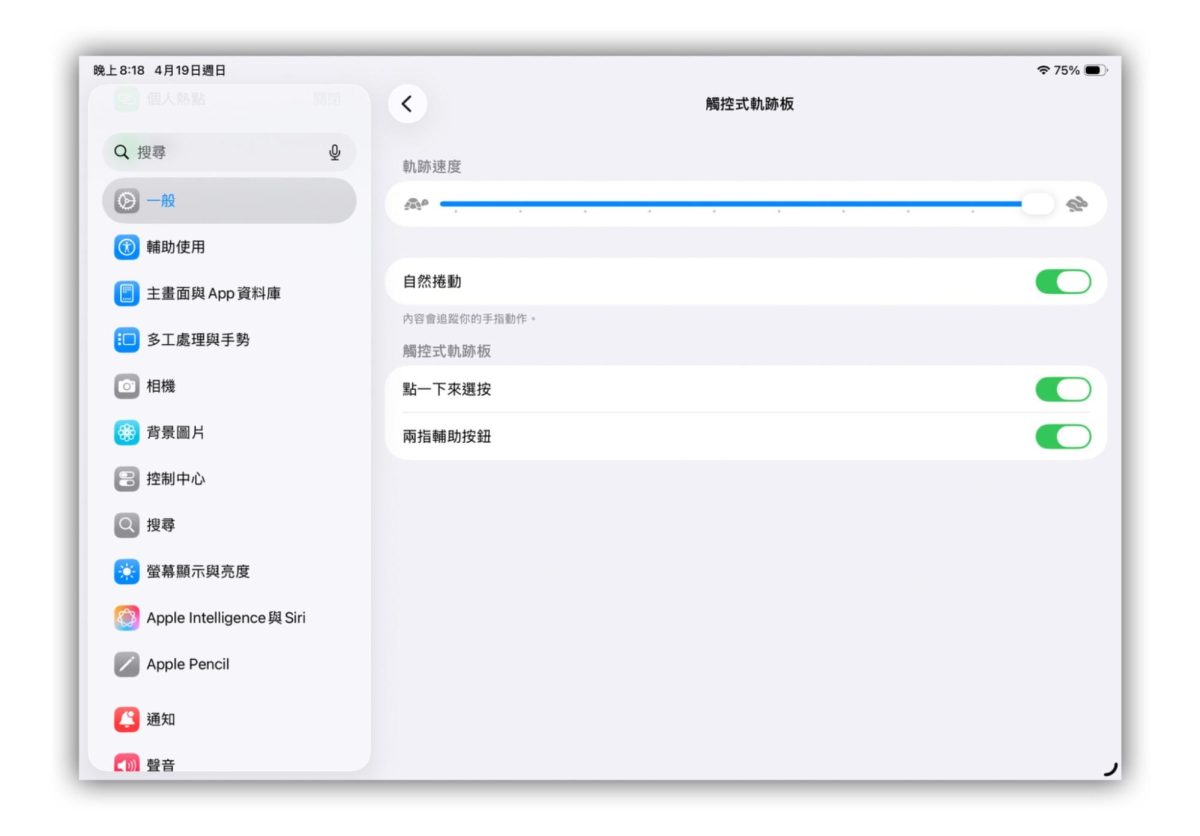Select 輔助使用 in the sidebar
Image resolution: width=1200 pixels, height=836 pixels.
tap(229, 247)
